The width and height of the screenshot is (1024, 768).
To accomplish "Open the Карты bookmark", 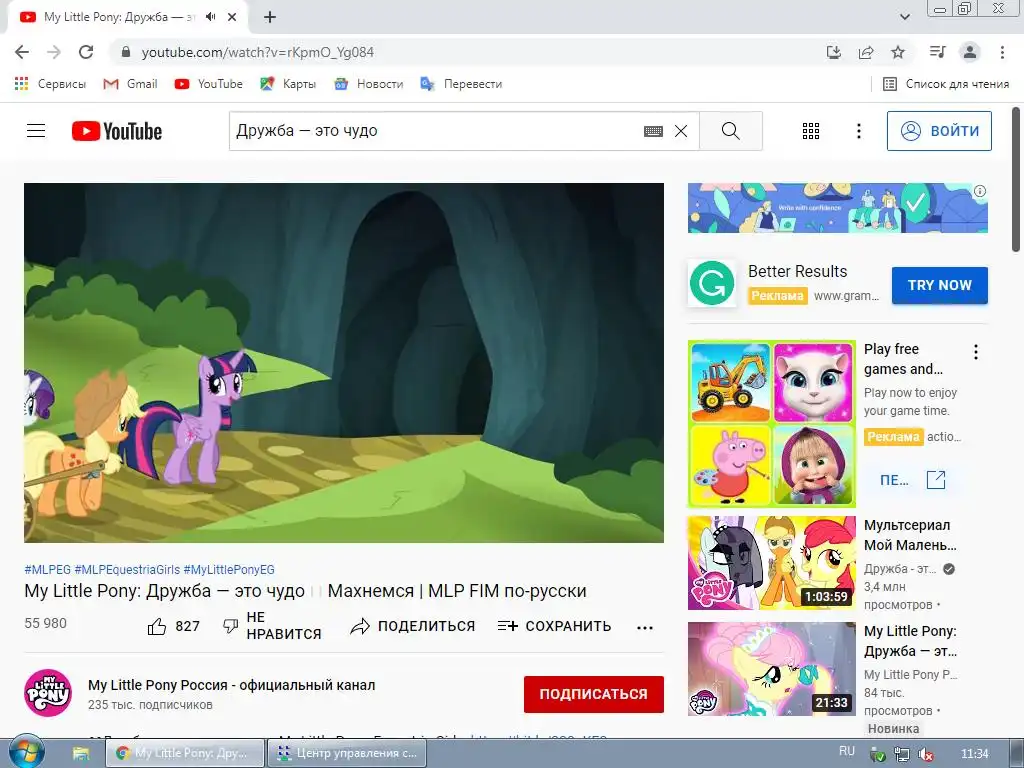I will [x=288, y=84].
